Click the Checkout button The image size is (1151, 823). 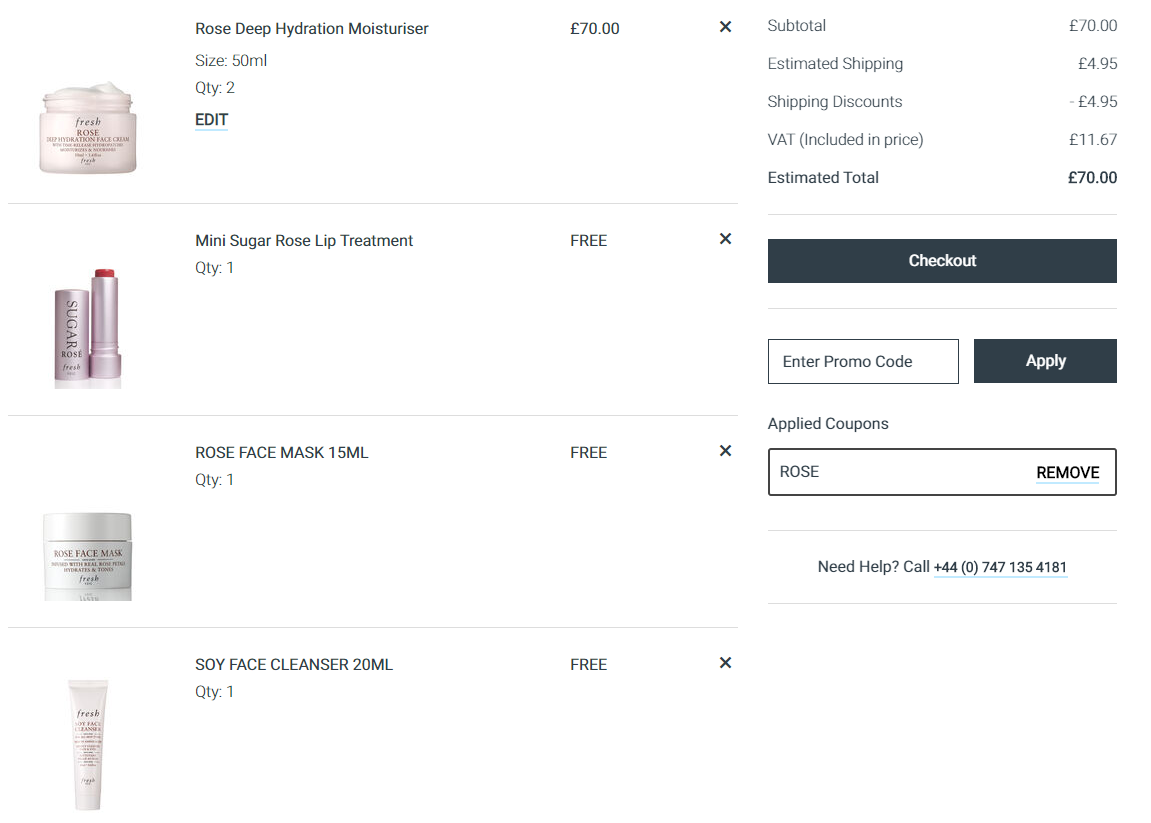(942, 261)
